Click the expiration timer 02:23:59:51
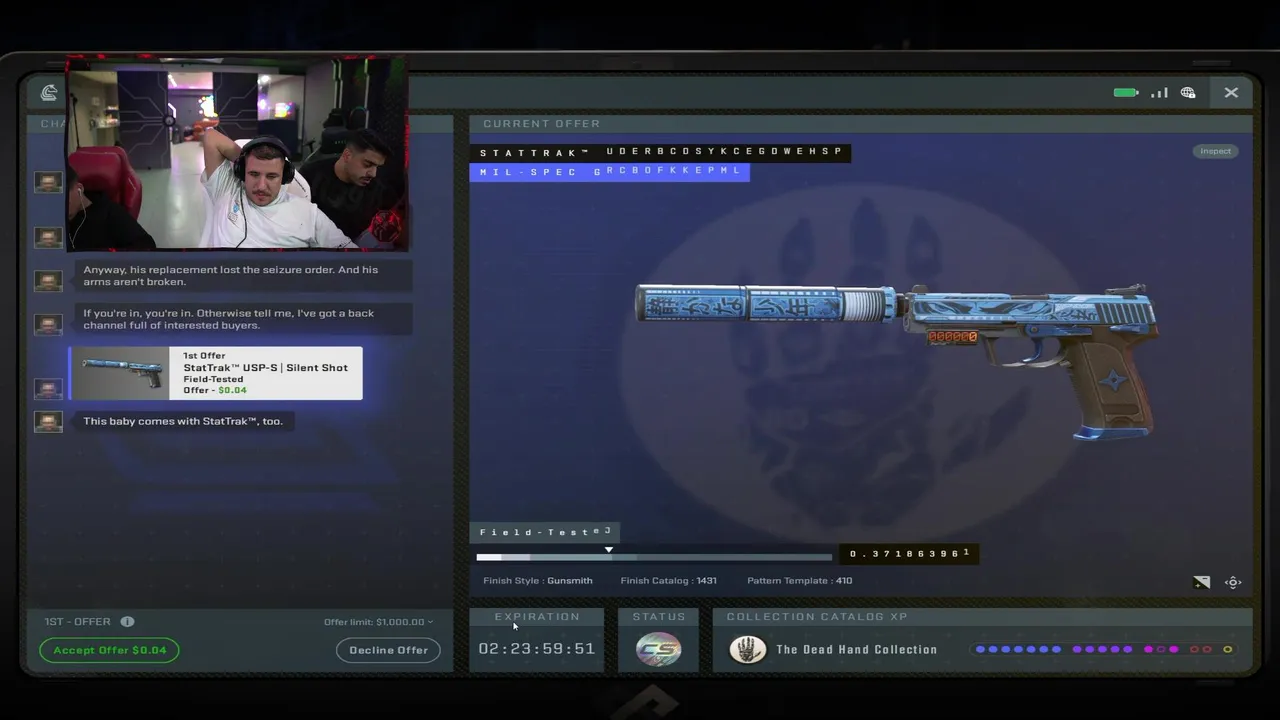The height and width of the screenshot is (720, 1280). tap(537, 649)
